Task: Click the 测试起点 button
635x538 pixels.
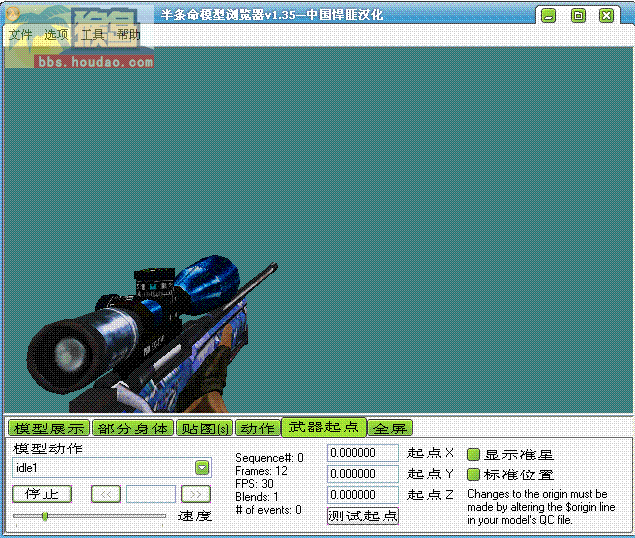Action: (x=363, y=516)
